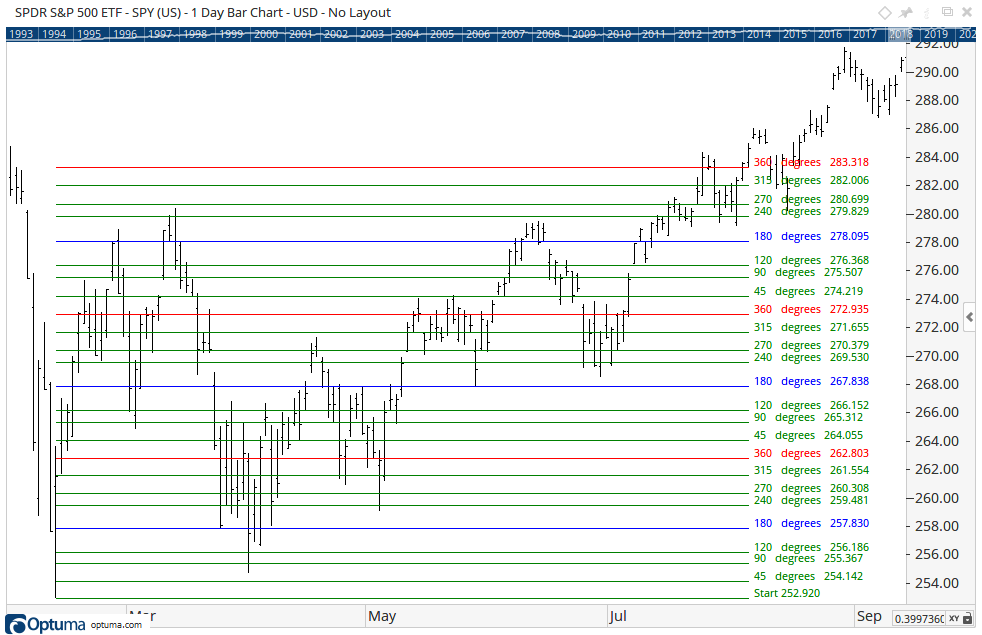Select the blue '180 degrees 278.095' label
This screenshot has height=635, width=982.
pos(811,236)
